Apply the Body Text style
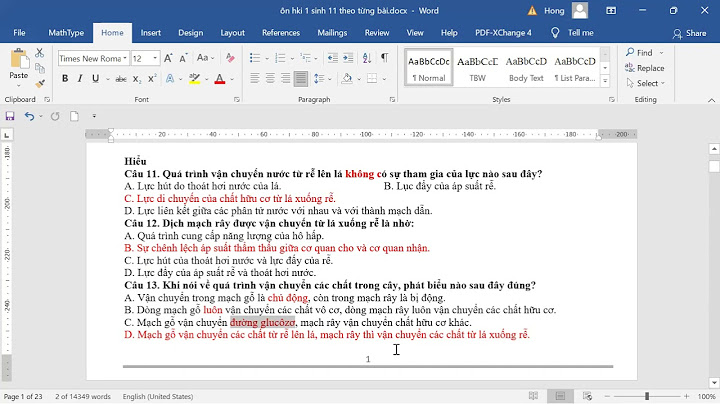 tap(526, 67)
